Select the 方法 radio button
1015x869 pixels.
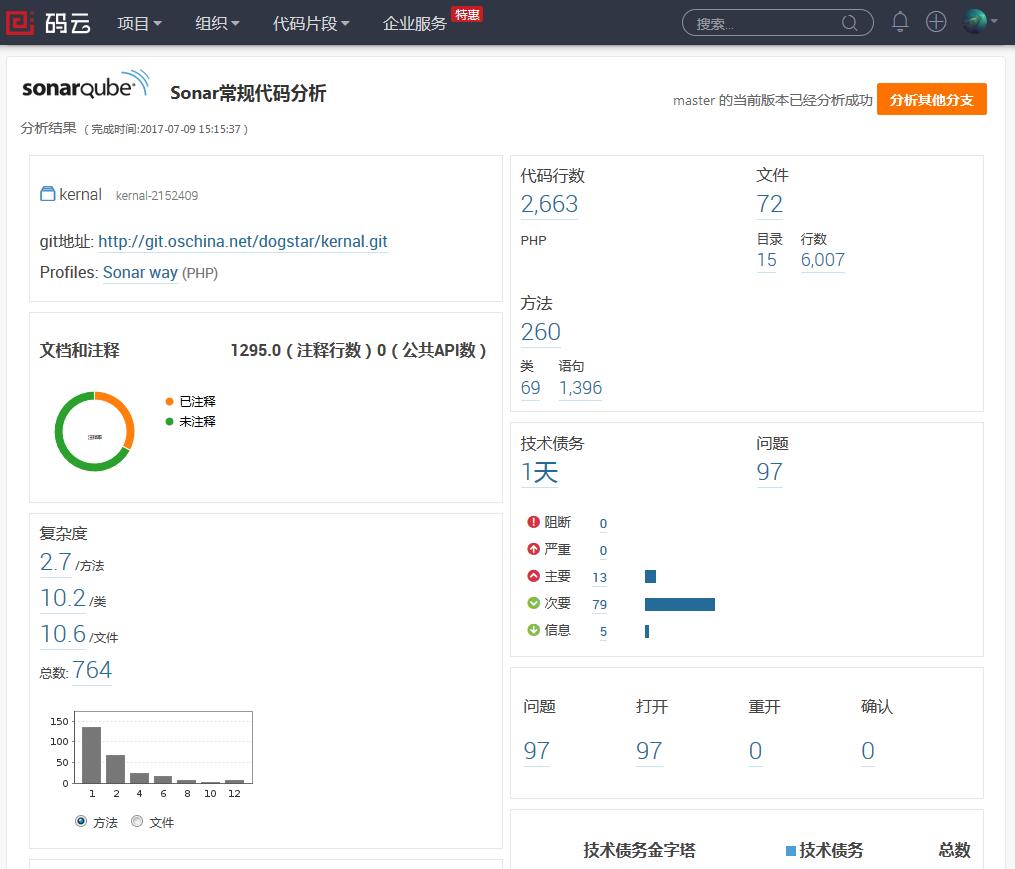click(x=81, y=821)
